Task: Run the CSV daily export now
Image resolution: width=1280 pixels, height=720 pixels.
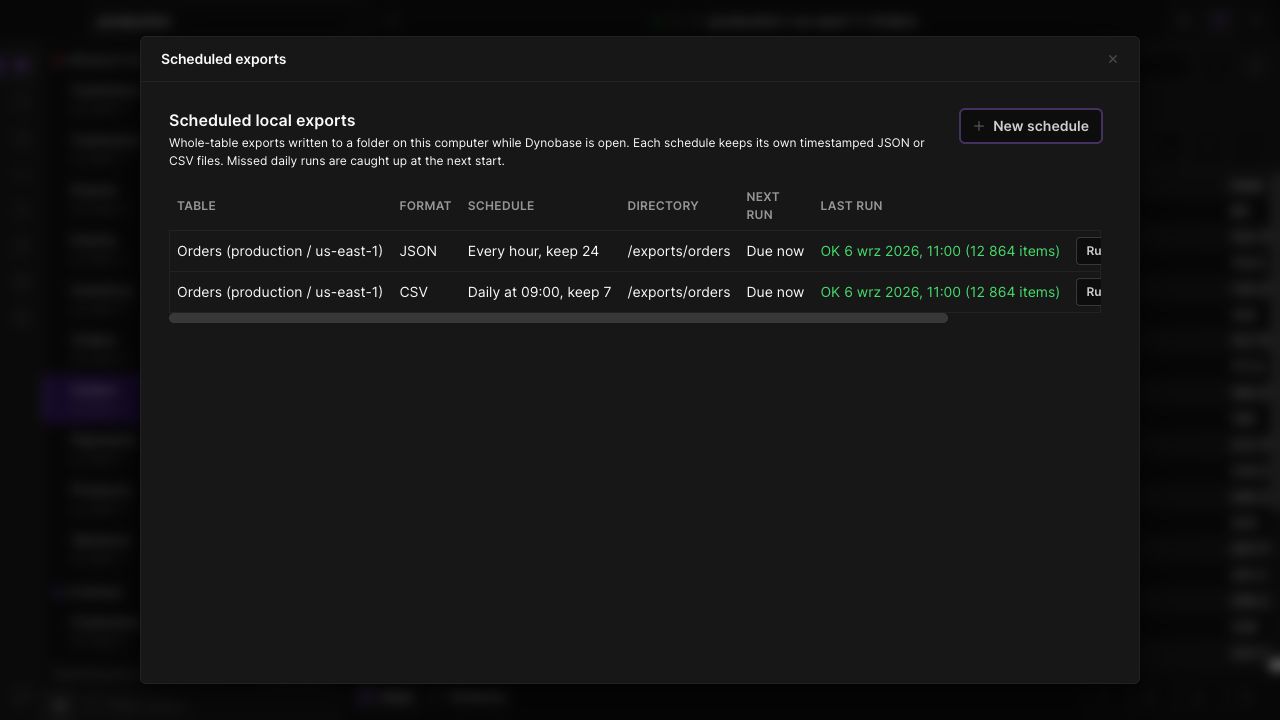Action: click(x=1089, y=292)
